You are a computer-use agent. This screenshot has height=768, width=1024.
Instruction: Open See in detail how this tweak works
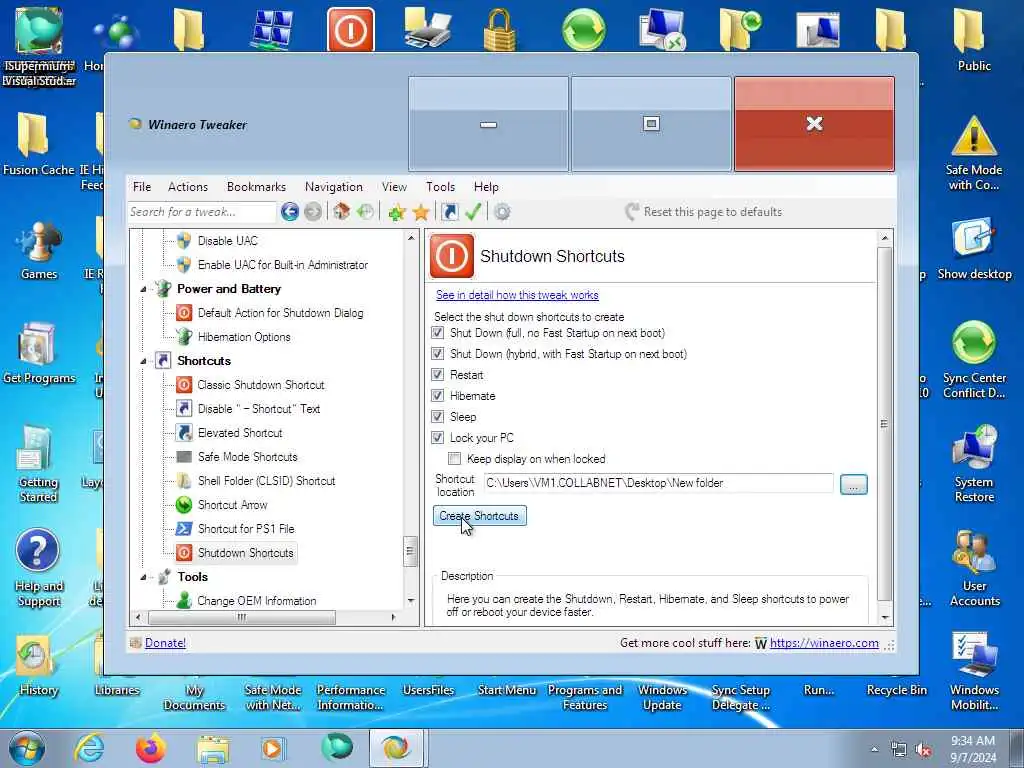tap(517, 295)
